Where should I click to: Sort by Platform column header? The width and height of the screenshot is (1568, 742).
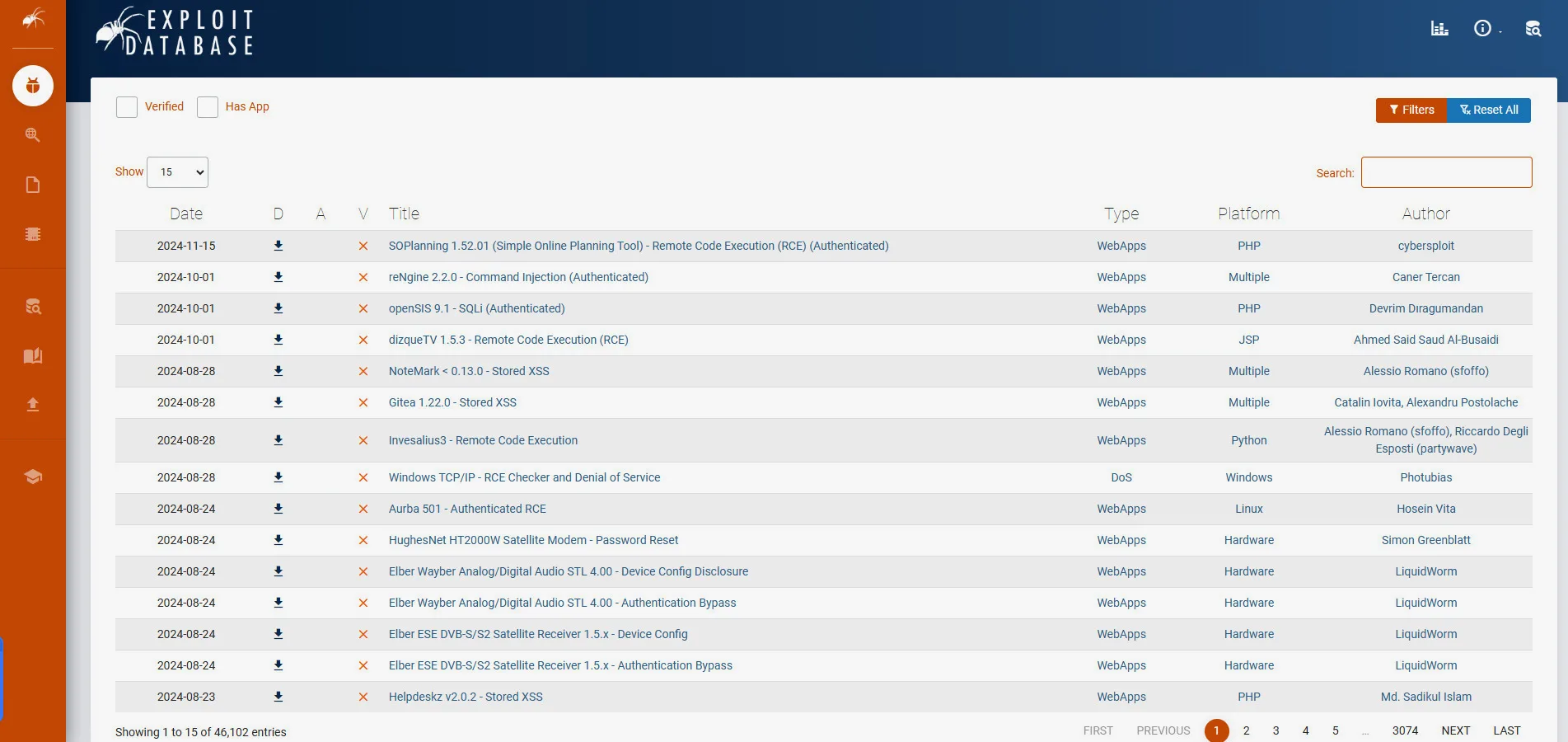(x=1249, y=214)
